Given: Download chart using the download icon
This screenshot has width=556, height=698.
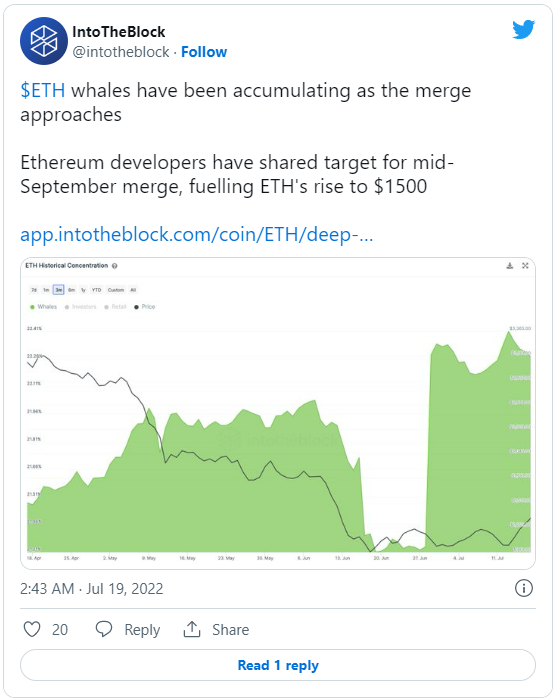Looking at the screenshot, I should pyautogui.click(x=510, y=266).
